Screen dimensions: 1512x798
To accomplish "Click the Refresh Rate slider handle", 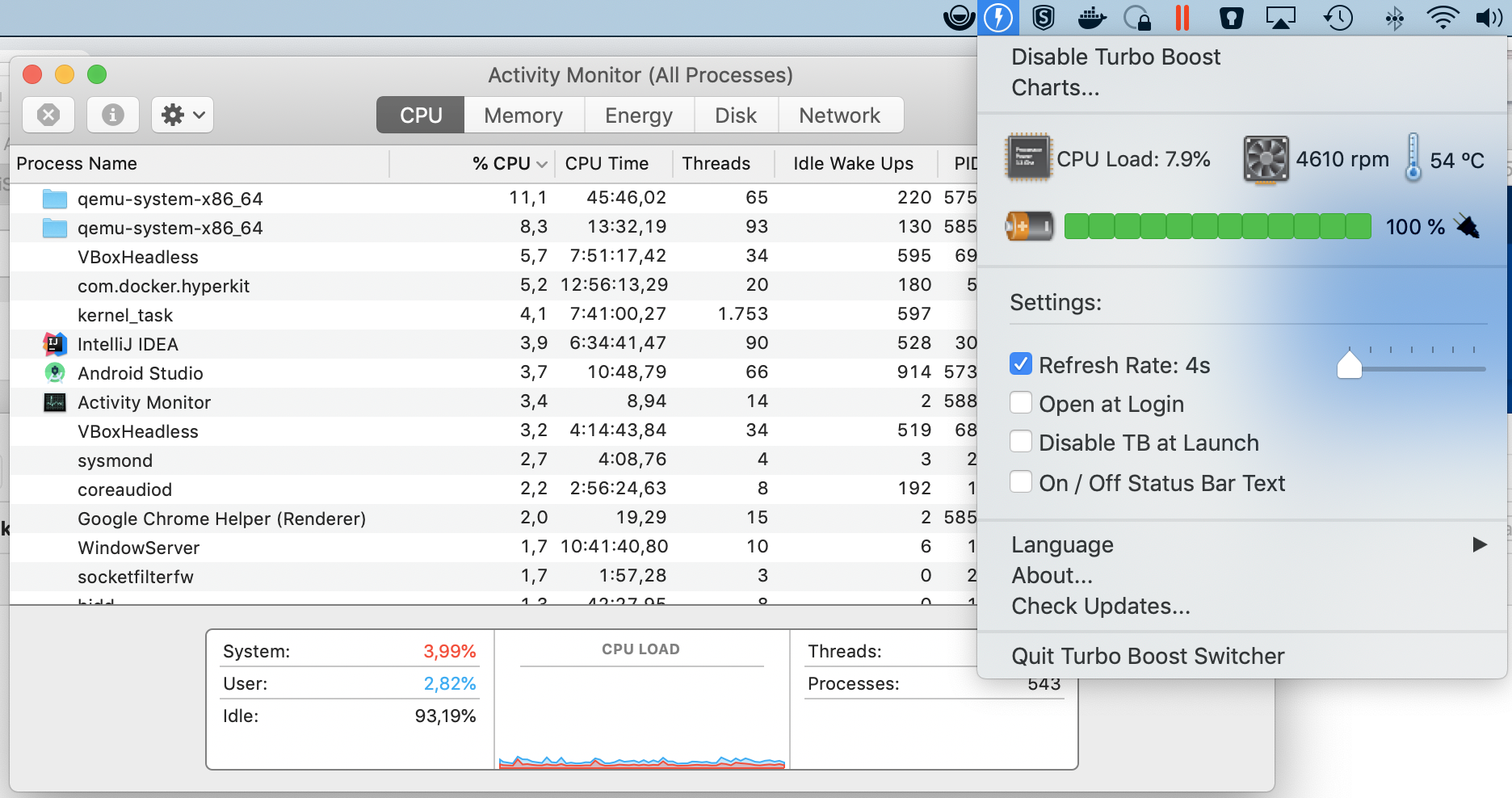I will pyautogui.click(x=1349, y=364).
